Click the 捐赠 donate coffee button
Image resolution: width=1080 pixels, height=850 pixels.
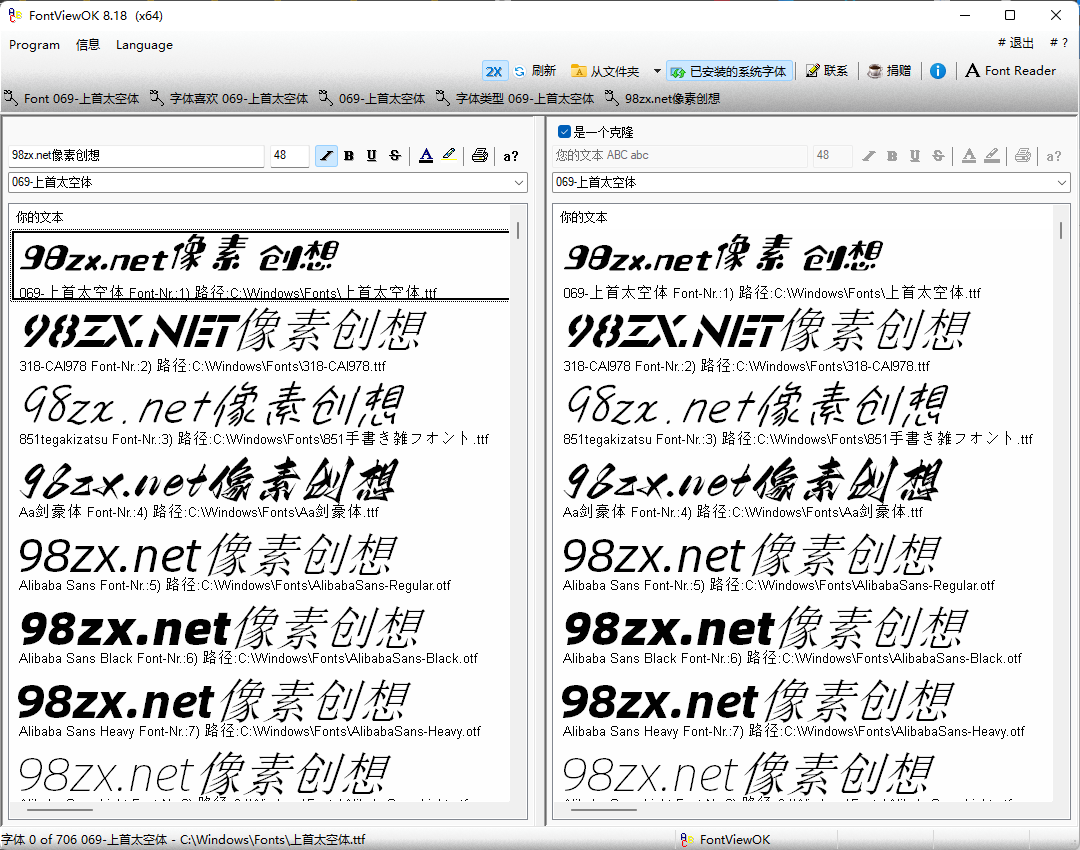(x=889, y=71)
